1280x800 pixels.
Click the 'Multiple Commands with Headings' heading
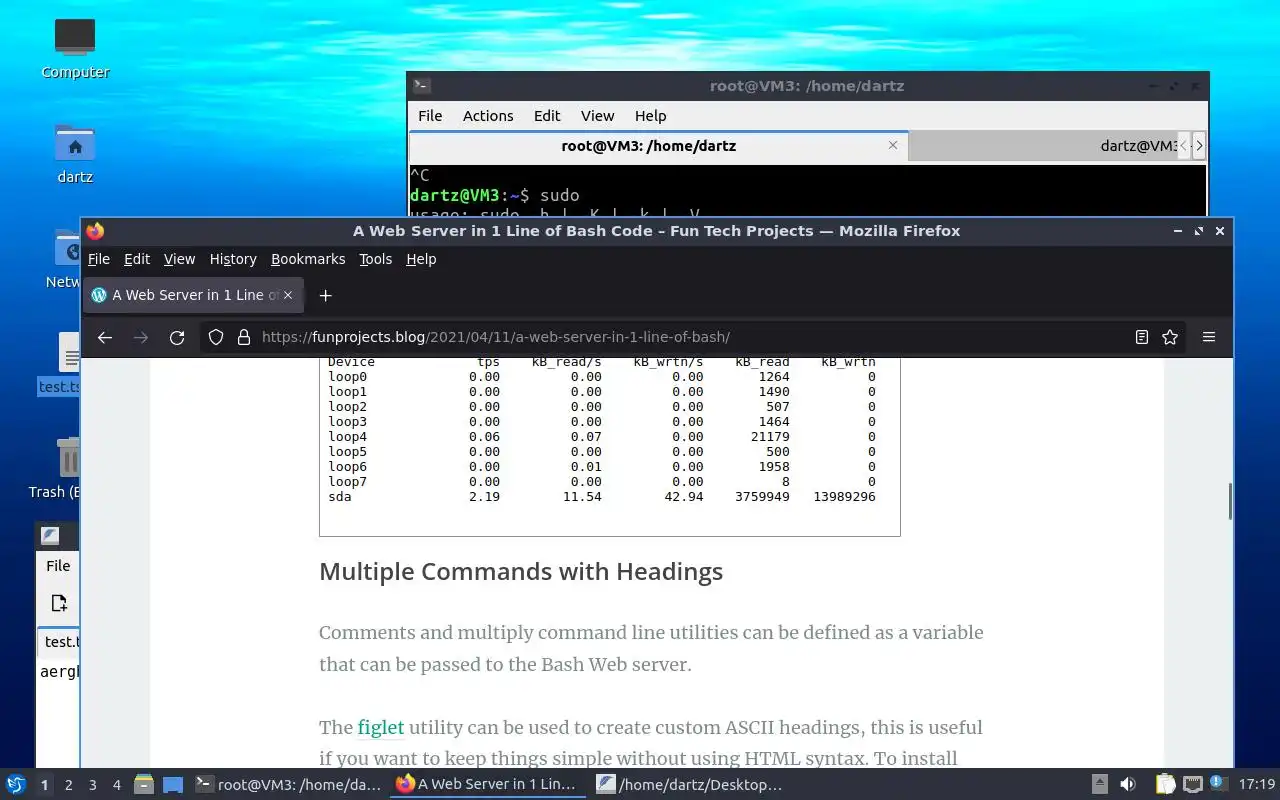pos(521,572)
